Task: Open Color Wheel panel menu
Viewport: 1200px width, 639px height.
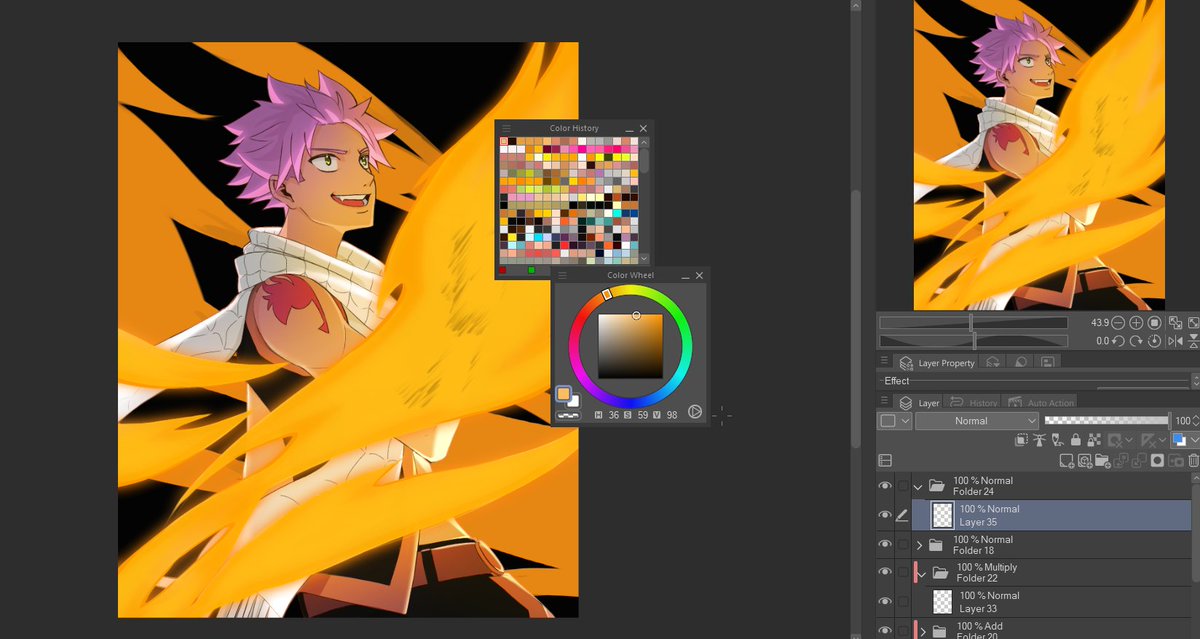Action: click(x=562, y=275)
